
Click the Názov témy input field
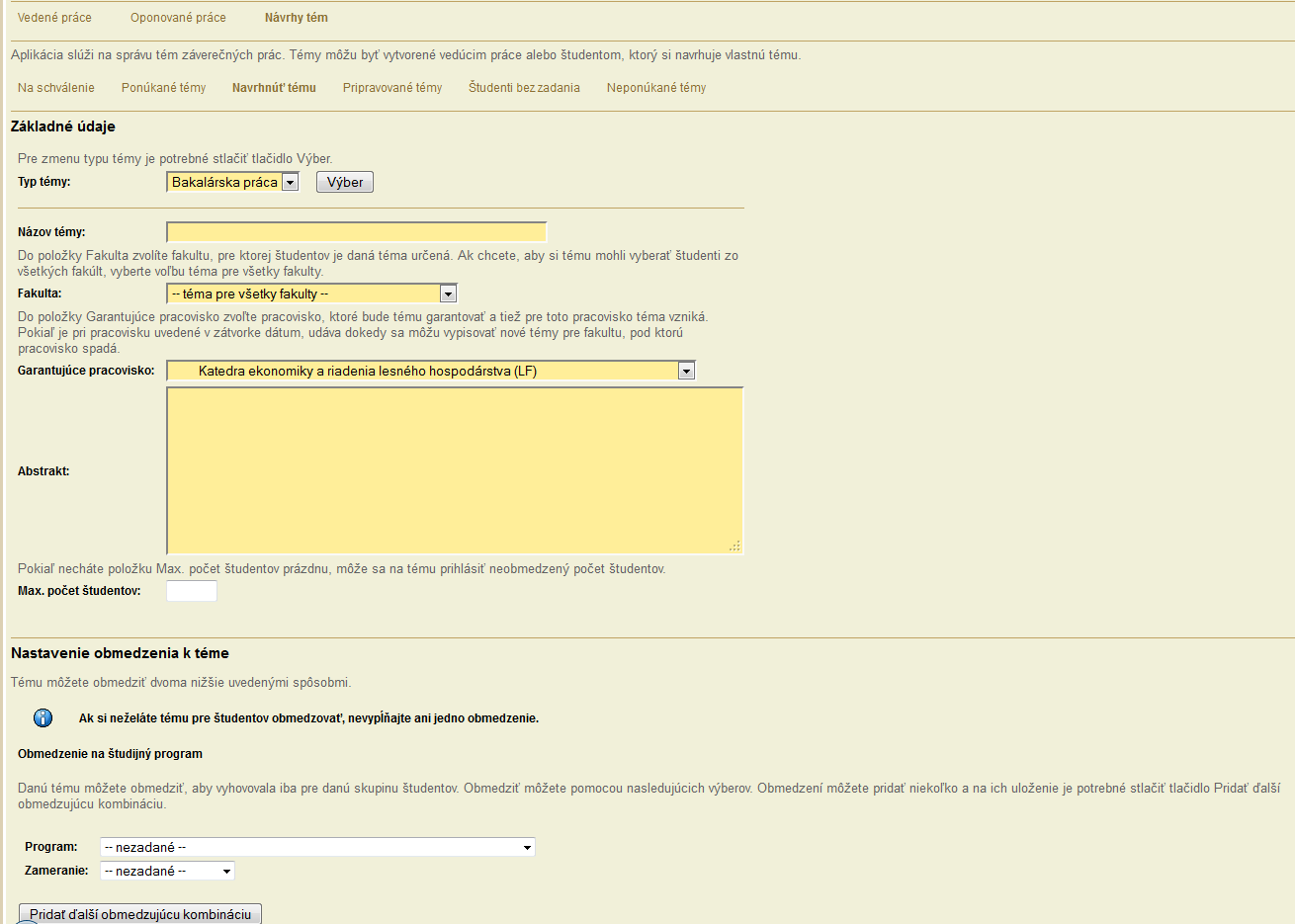[357, 232]
